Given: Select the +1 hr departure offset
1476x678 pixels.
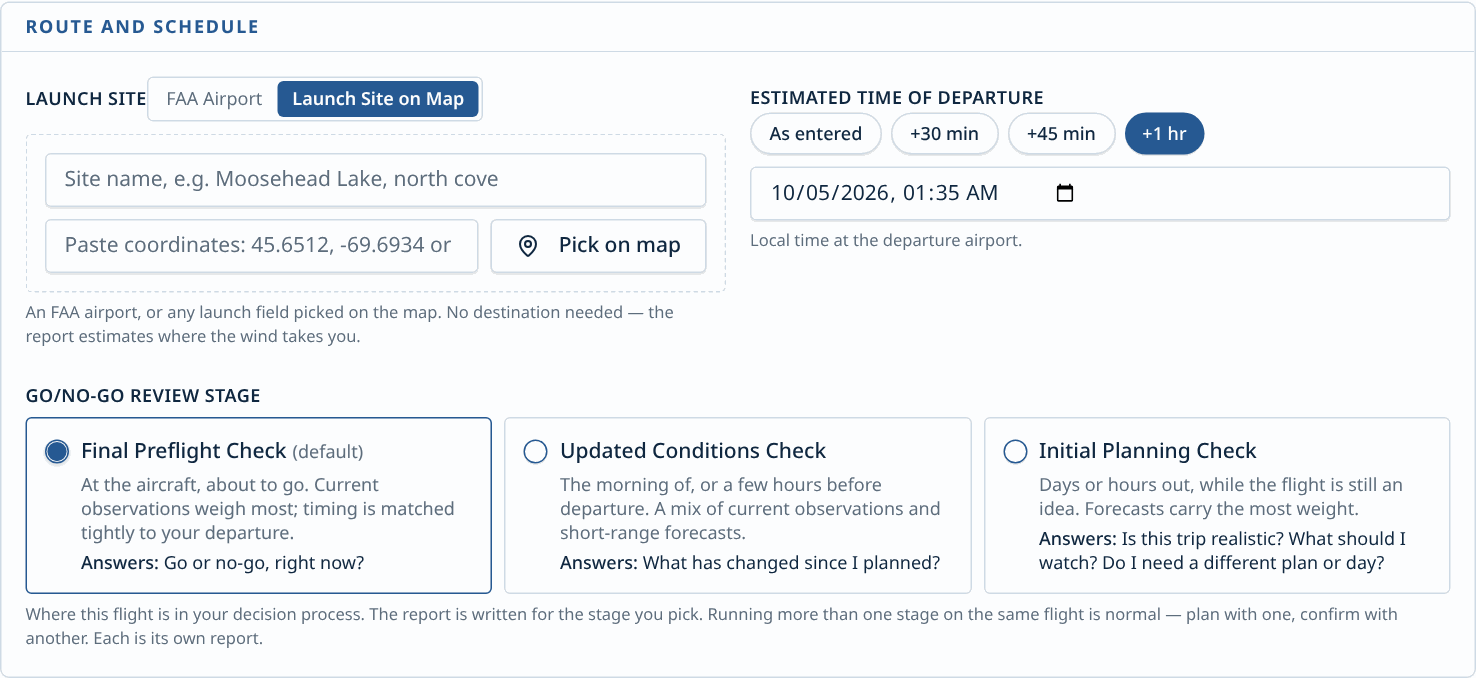Looking at the screenshot, I should click(1165, 134).
